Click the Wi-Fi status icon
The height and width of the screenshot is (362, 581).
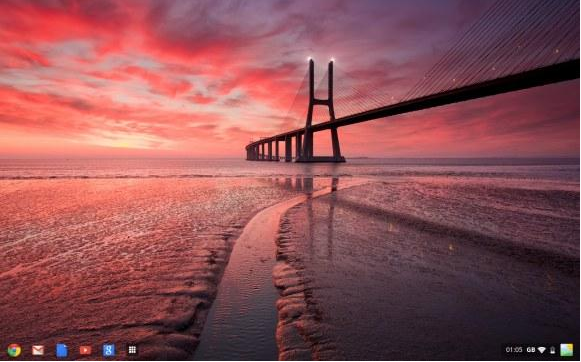pyautogui.click(x=542, y=350)
